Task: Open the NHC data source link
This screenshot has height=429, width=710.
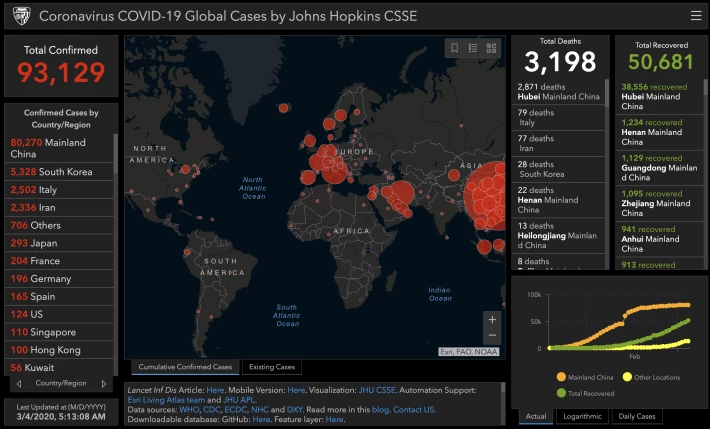Action: click(260, 410)
